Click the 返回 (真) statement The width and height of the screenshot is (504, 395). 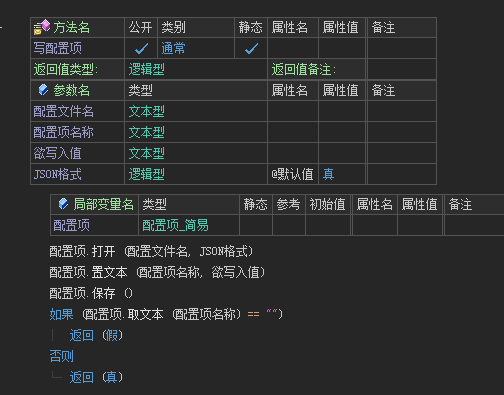pyautogui.click(x=96, y=377)
